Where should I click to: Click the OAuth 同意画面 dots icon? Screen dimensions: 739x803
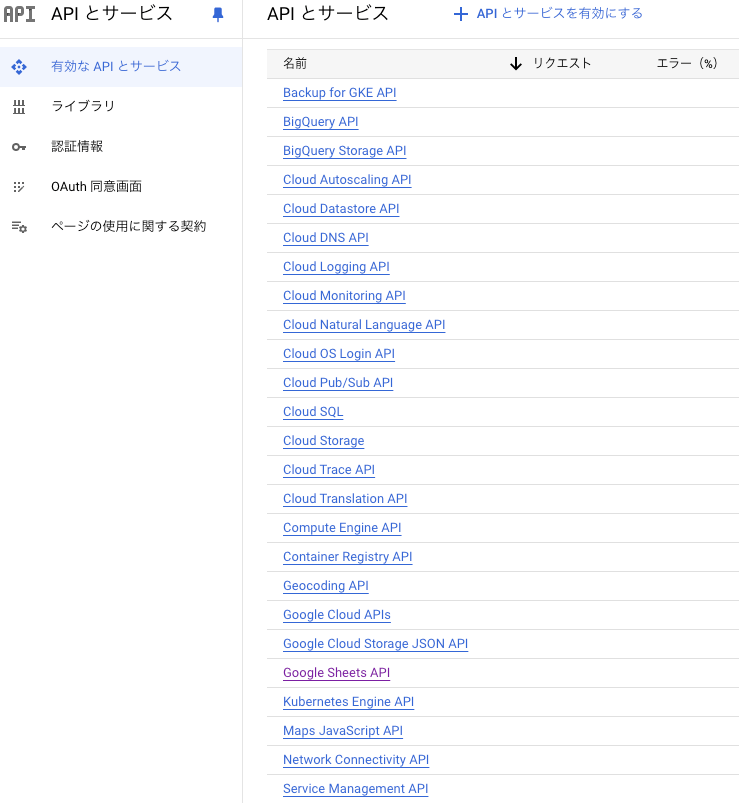19,187
